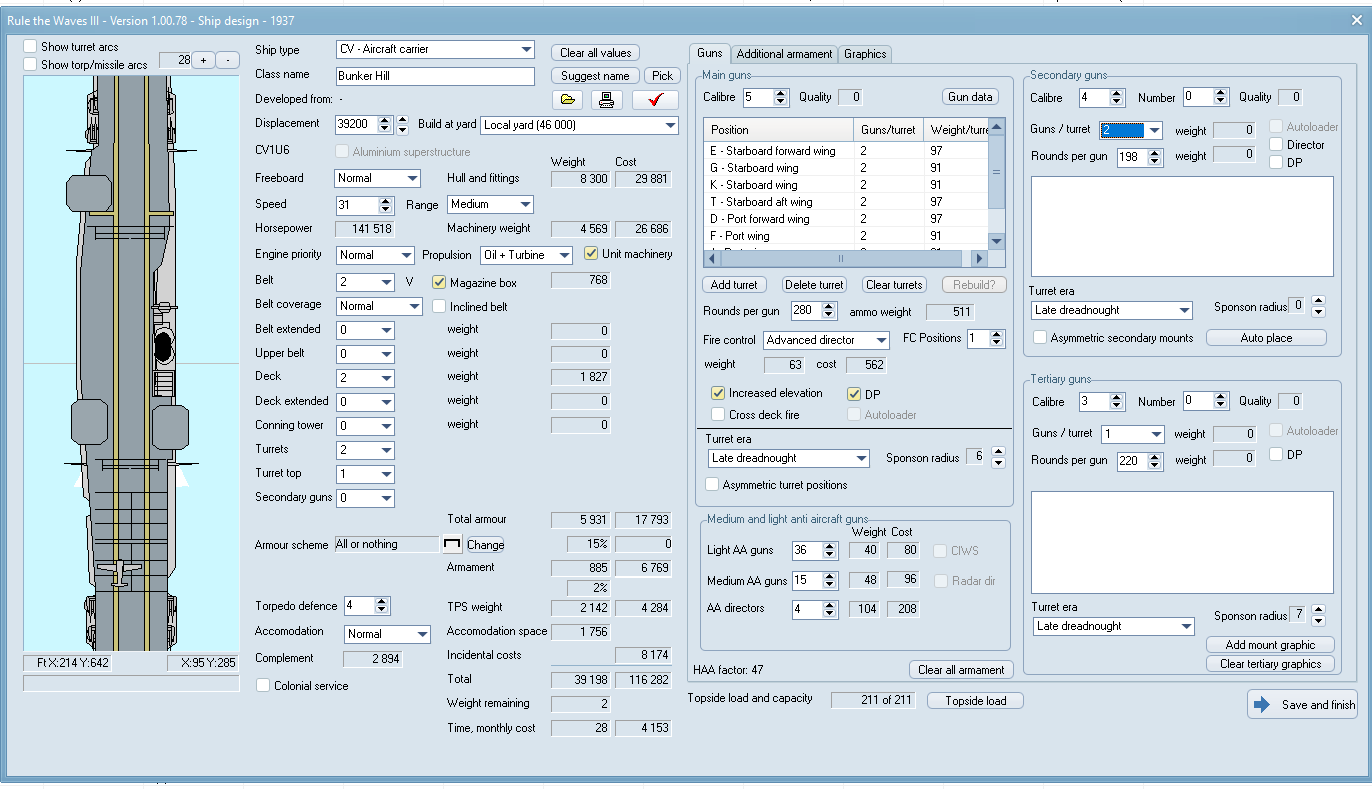Click Clear turrets button
This screenshot has width=1372, height=789.
click(x=895, y=285)
